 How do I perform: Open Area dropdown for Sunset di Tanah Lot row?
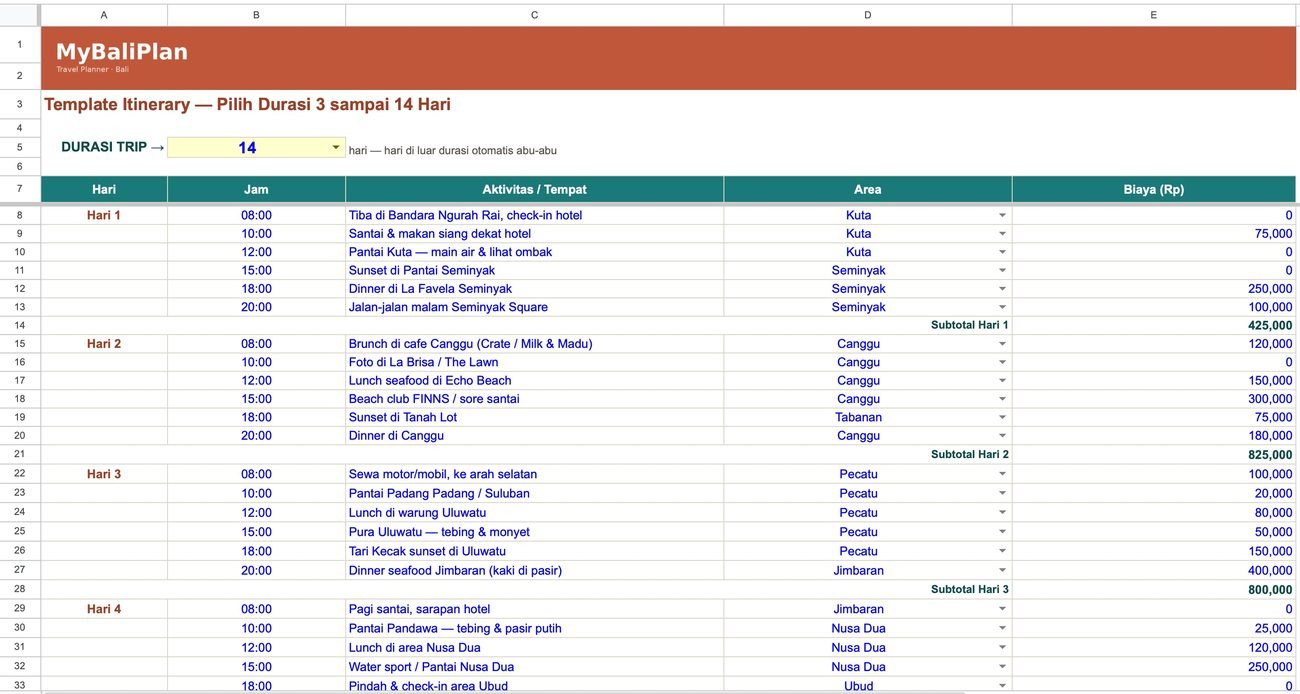pyautogui.click(x=1002, y=417)
